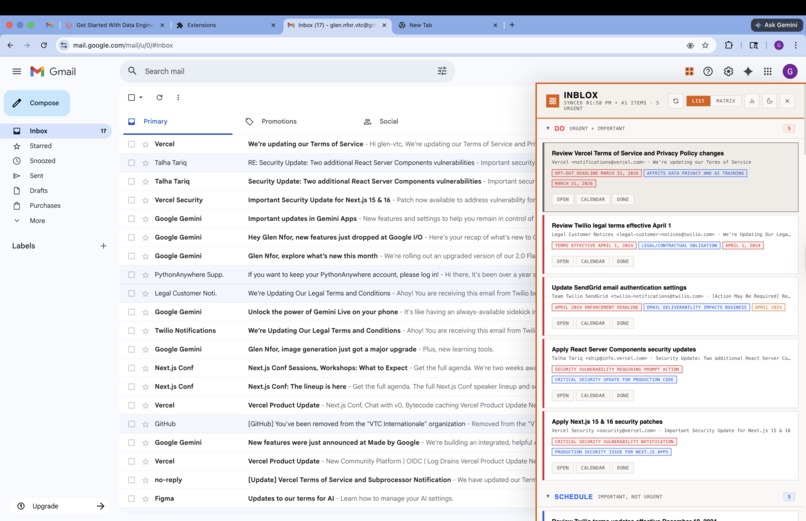Star the Vercel Terms of Service email
This screenshot has width=806, height=521.
(145, 144)
